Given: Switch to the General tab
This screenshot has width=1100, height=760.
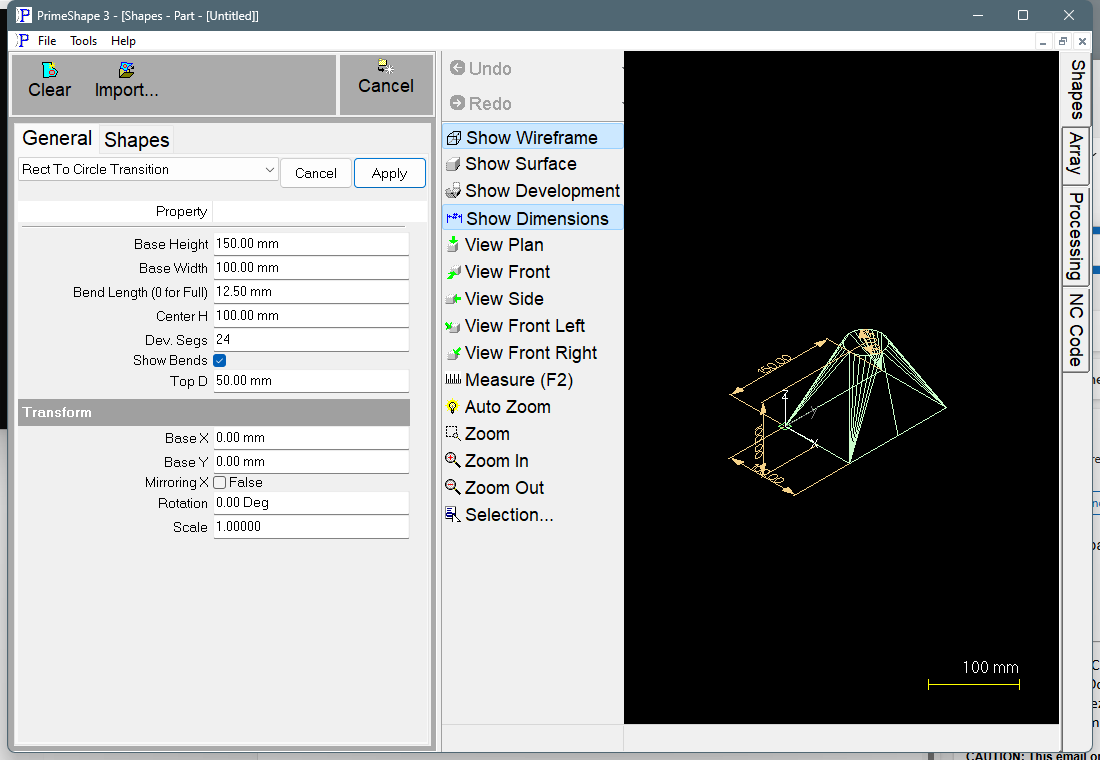Looking at the screenshot, I should point(57,138).
